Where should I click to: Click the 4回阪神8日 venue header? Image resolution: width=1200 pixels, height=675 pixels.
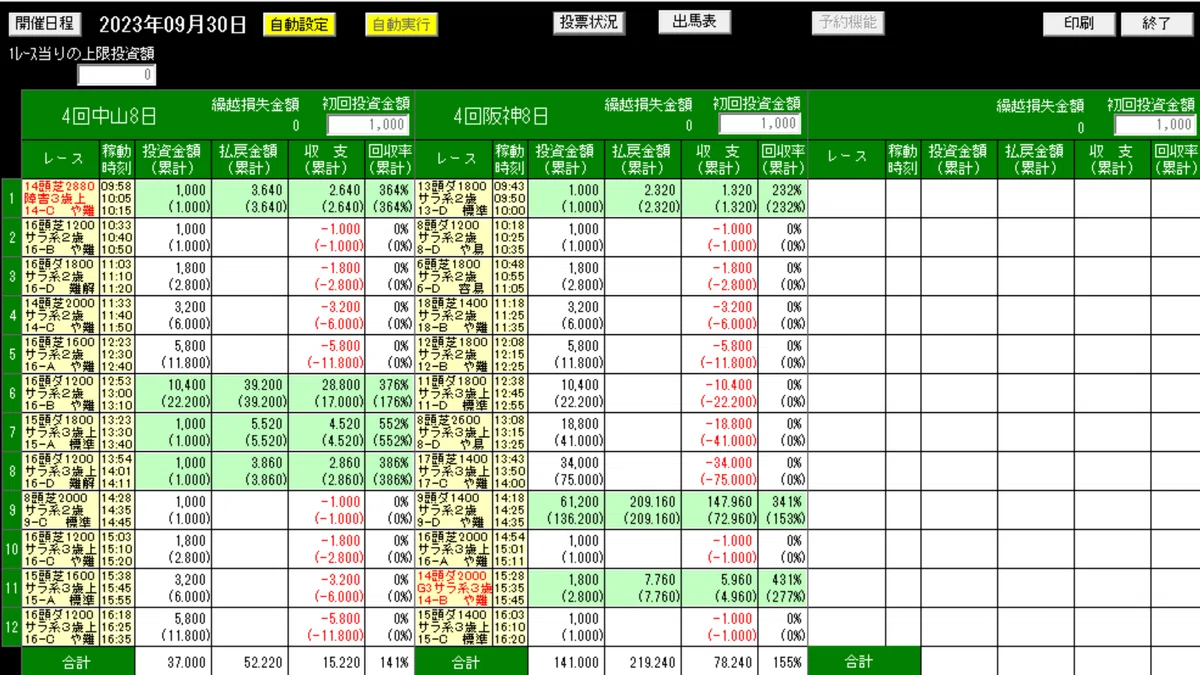(x=501, y=117)
